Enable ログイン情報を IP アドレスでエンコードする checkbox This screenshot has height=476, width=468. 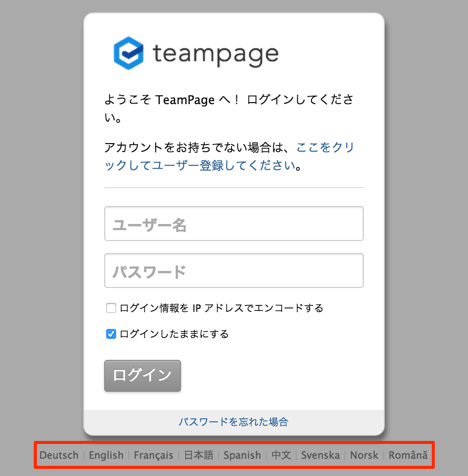[111, 308]
